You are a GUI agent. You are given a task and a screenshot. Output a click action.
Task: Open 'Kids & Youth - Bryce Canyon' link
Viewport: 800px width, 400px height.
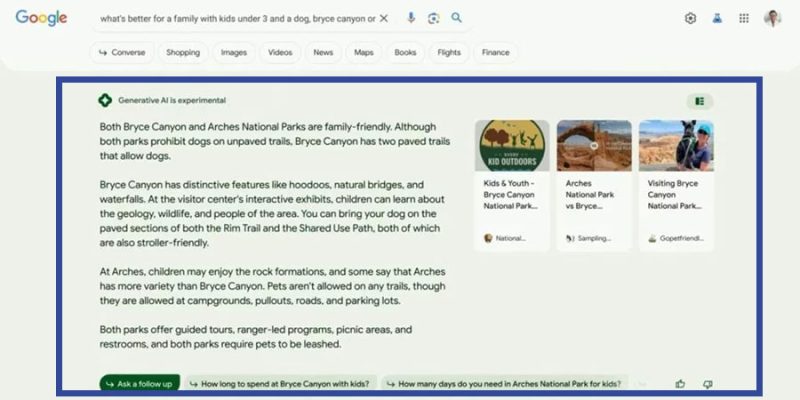509,194
